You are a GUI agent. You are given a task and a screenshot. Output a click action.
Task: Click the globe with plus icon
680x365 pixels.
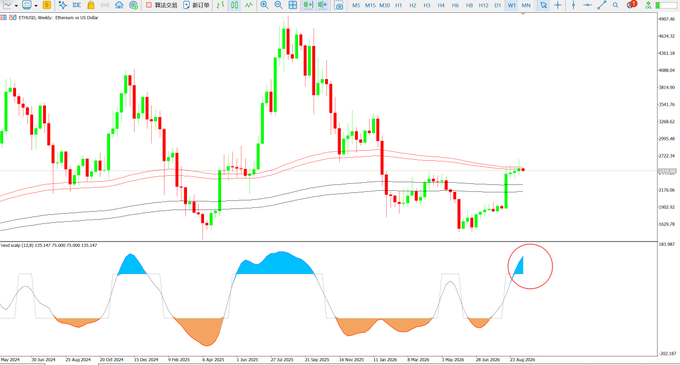coord(134,5)
